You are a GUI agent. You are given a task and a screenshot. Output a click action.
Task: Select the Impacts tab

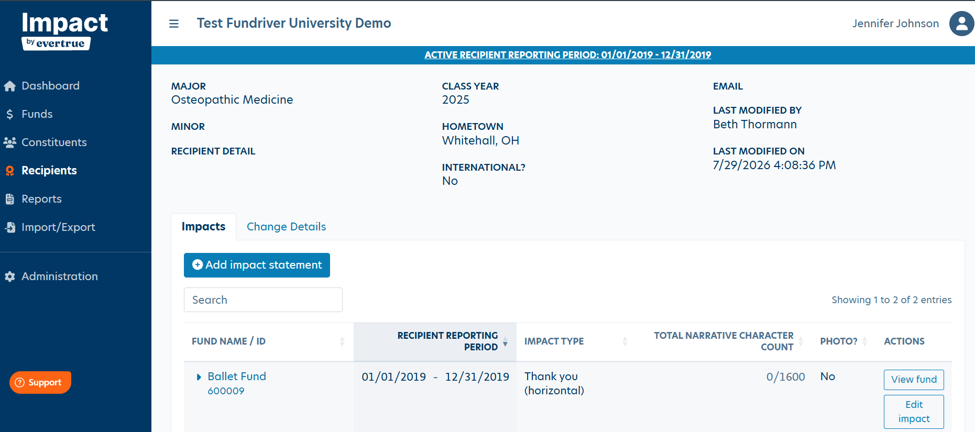(203, 227)
